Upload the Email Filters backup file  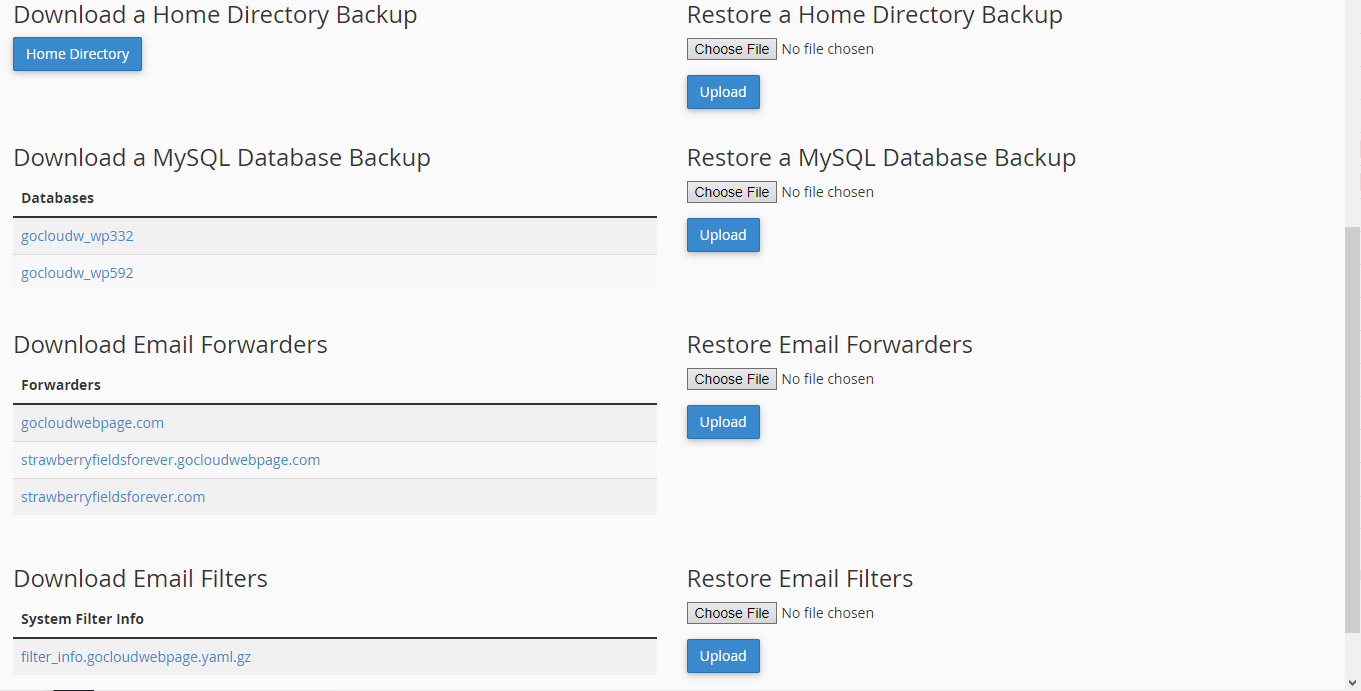tap(723, 656)
